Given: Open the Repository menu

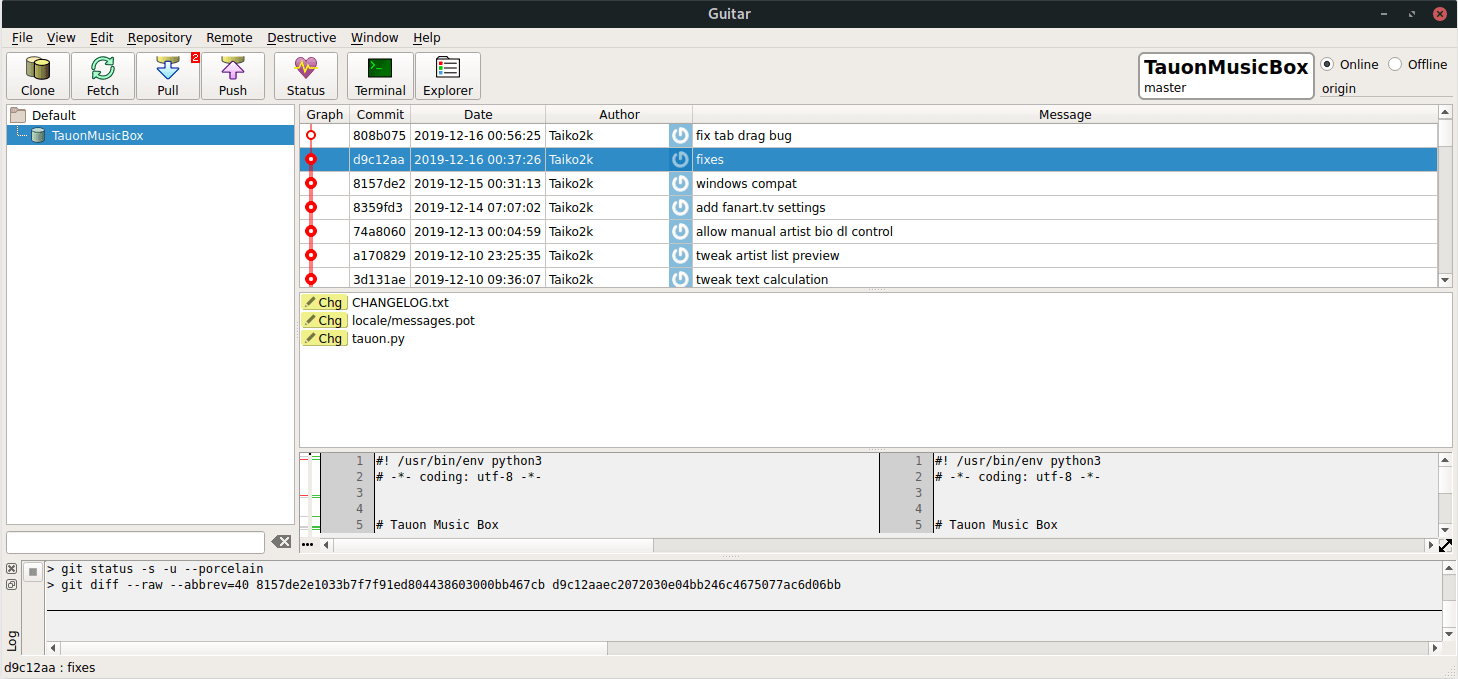Looking at the screenshot, I should tap(160, 37).
